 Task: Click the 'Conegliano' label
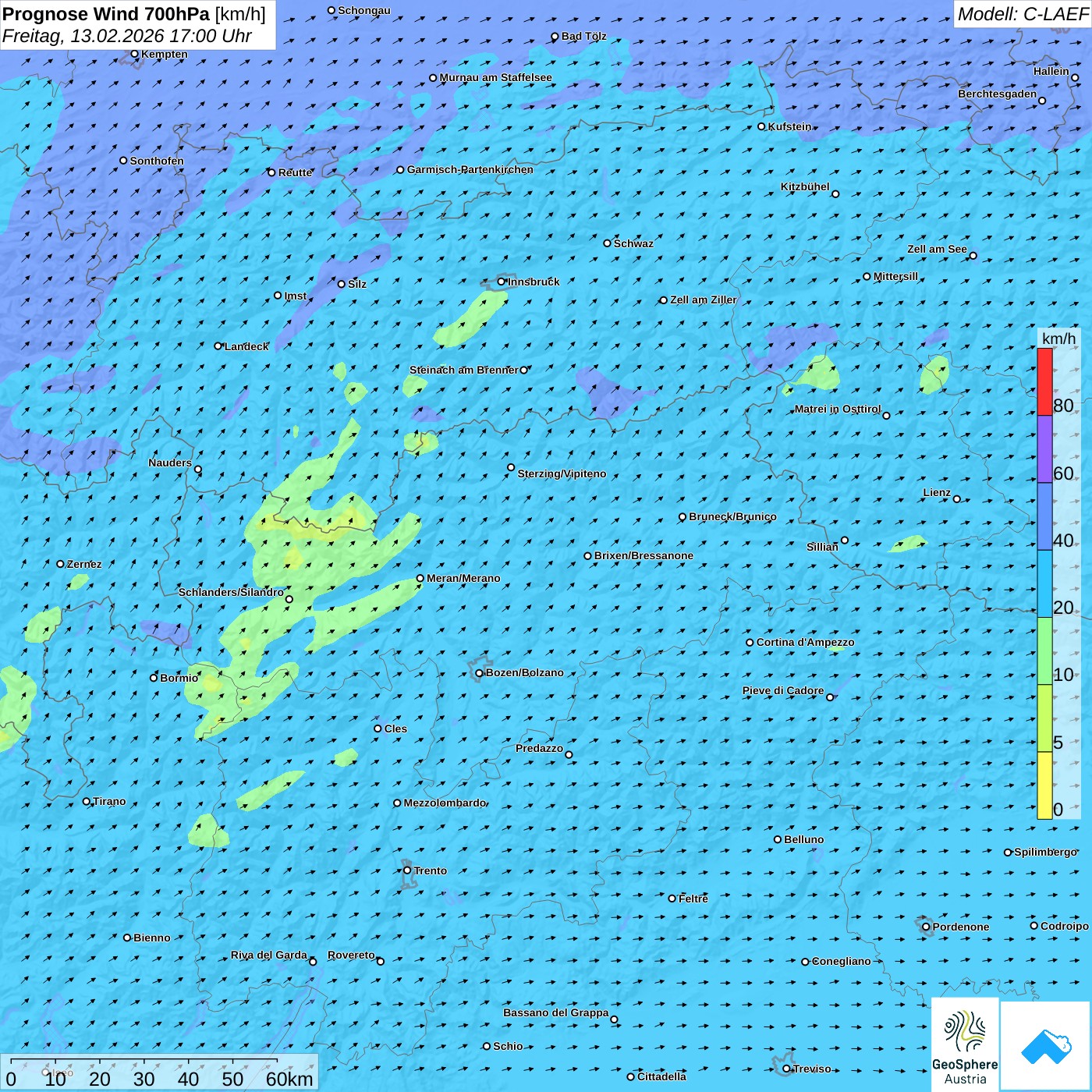[841, 961]
